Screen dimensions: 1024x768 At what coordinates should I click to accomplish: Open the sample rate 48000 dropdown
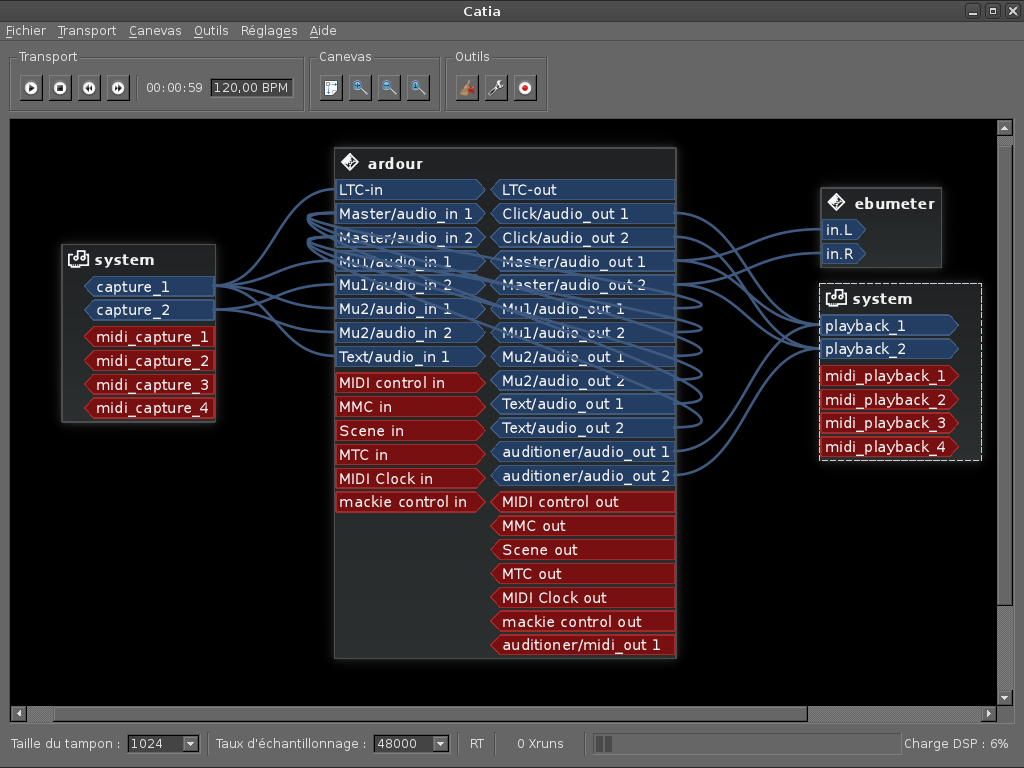(411, 743)
